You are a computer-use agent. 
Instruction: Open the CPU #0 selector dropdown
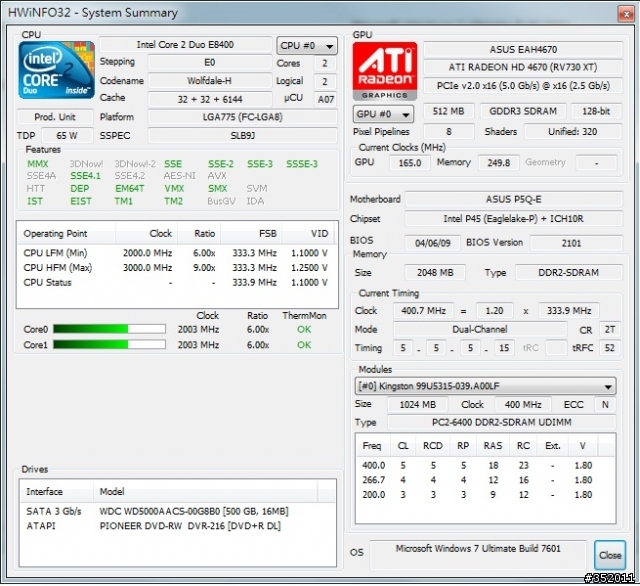pos(307,46)
